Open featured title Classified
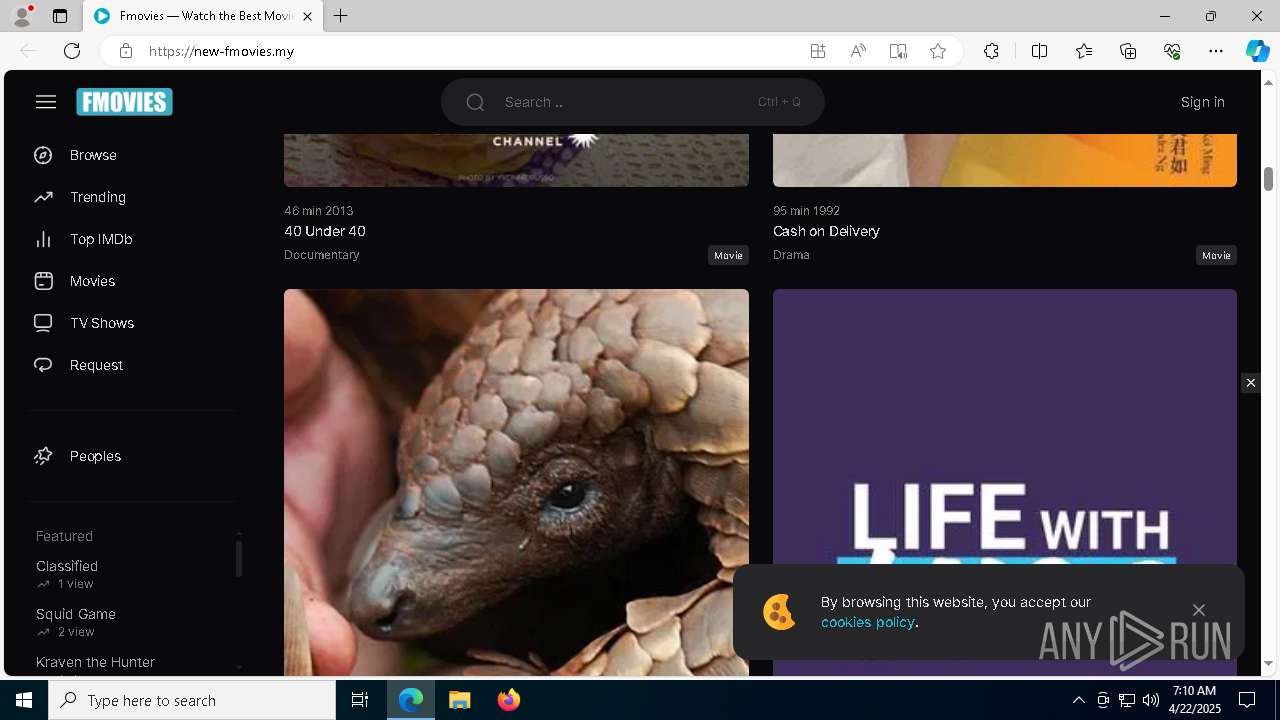The image size is (1280, 720). [67, 566]
